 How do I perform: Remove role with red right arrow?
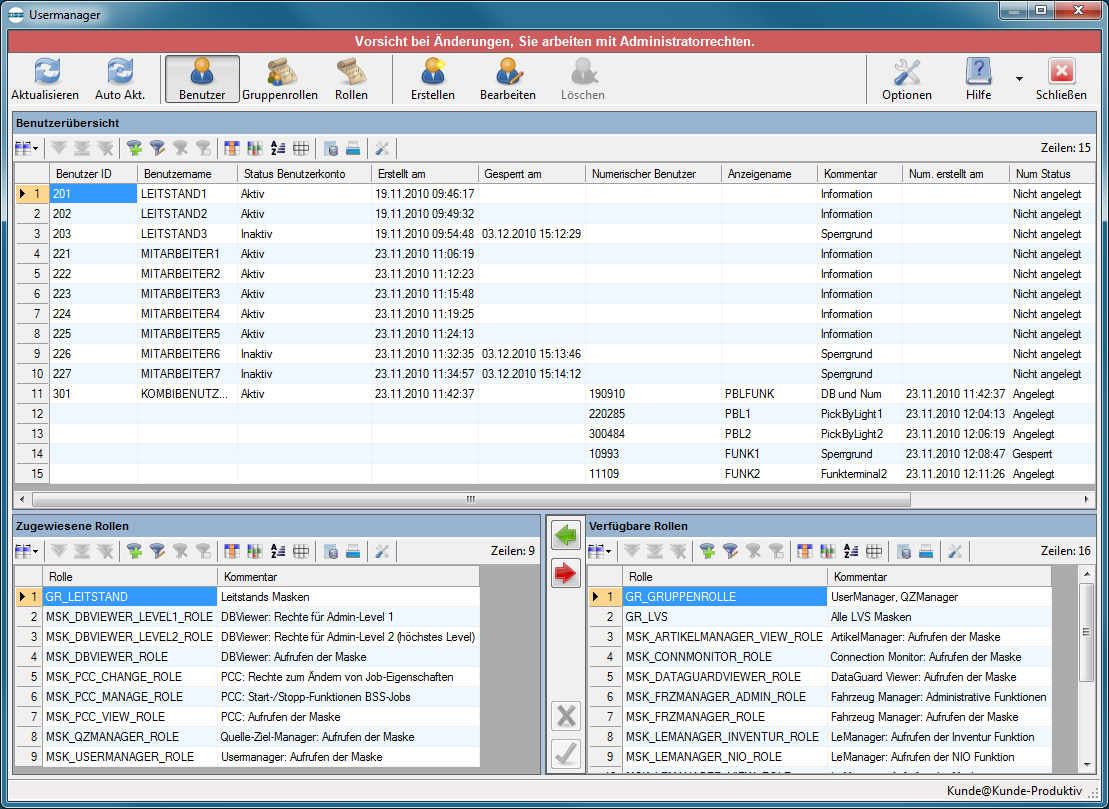tap(565, 574)
